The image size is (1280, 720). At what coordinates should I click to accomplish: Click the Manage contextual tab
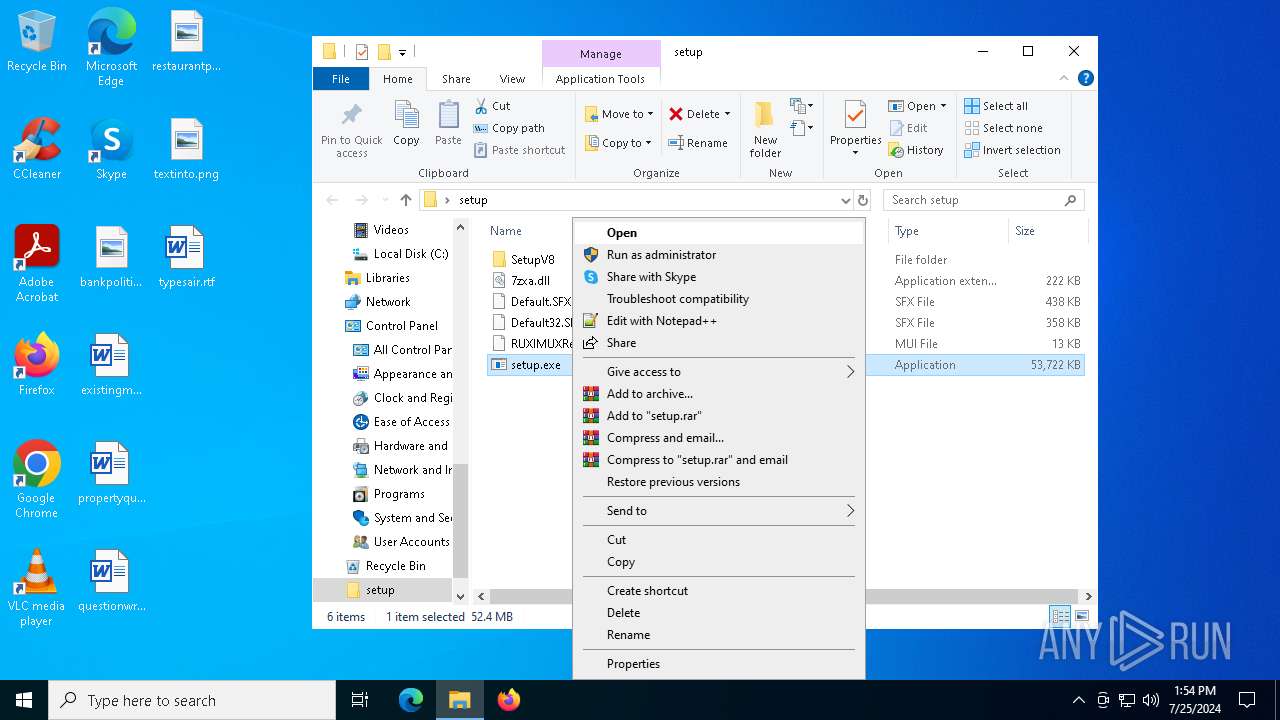tap(601, 54)
